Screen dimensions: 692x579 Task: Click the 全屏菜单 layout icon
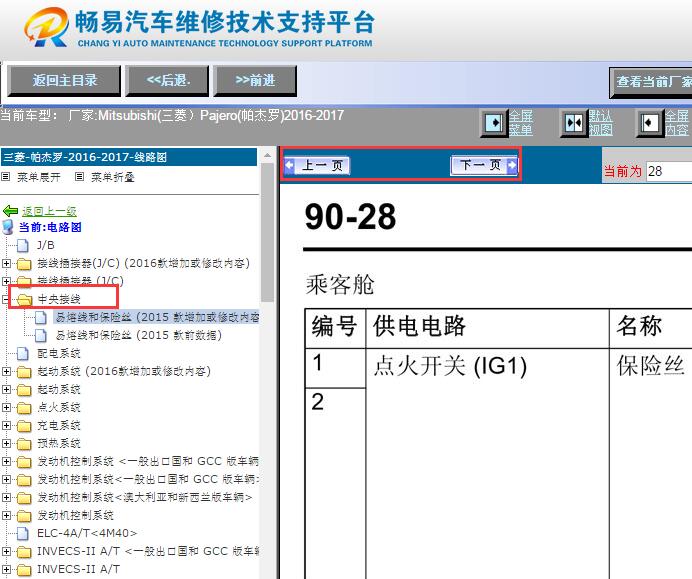tap(494, 122)
